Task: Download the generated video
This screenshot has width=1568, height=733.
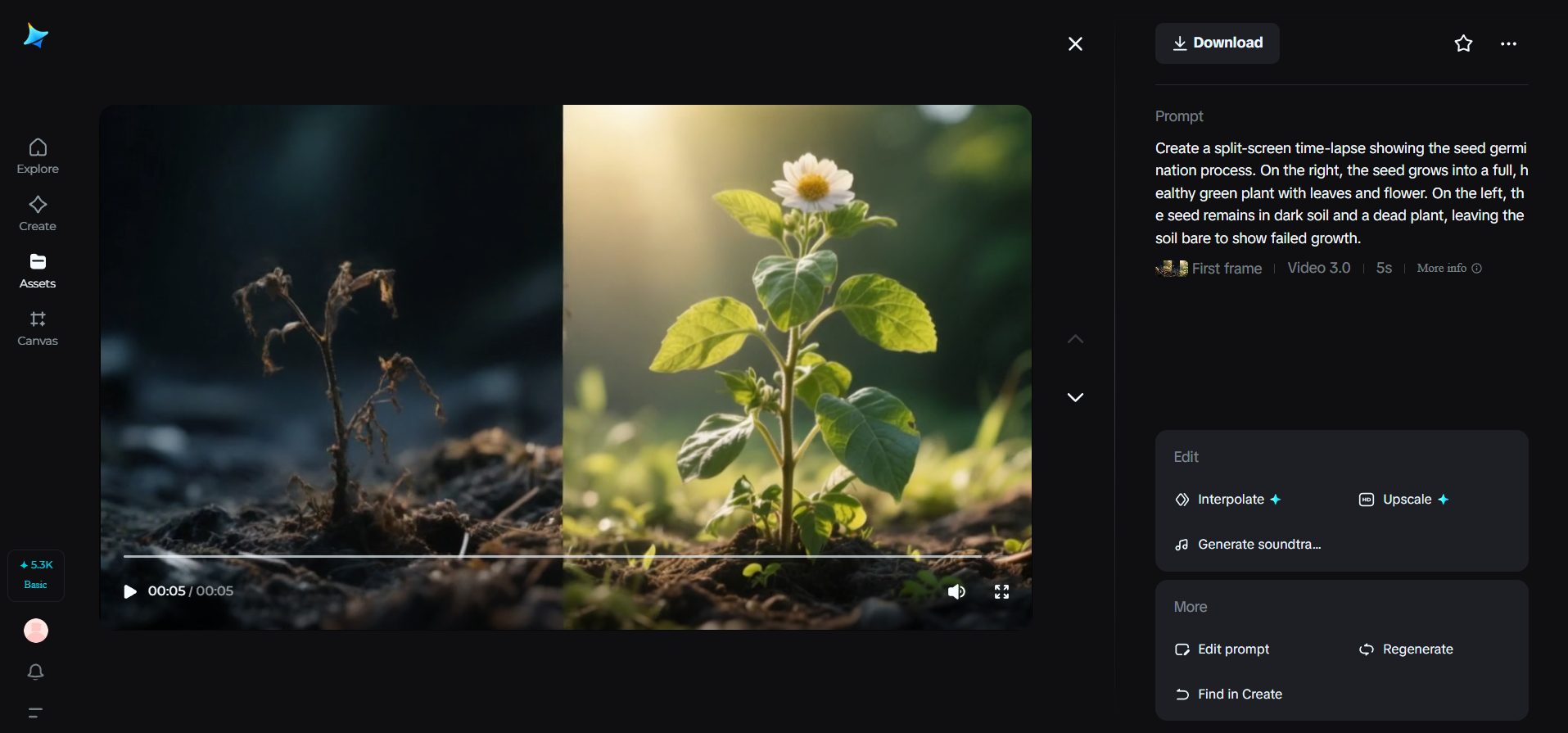Action: 1217,43
